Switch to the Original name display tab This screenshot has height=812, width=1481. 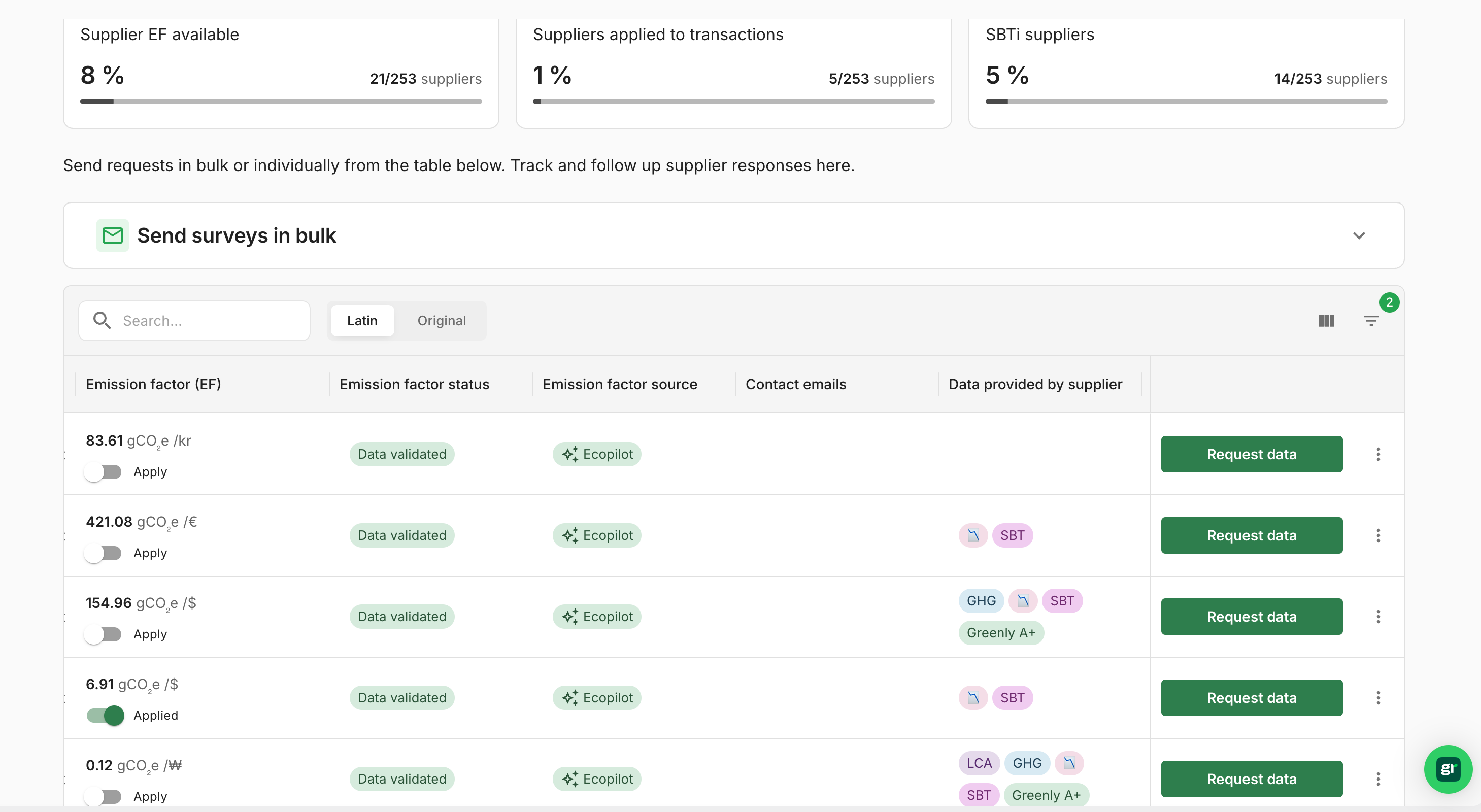click(442, 320)
